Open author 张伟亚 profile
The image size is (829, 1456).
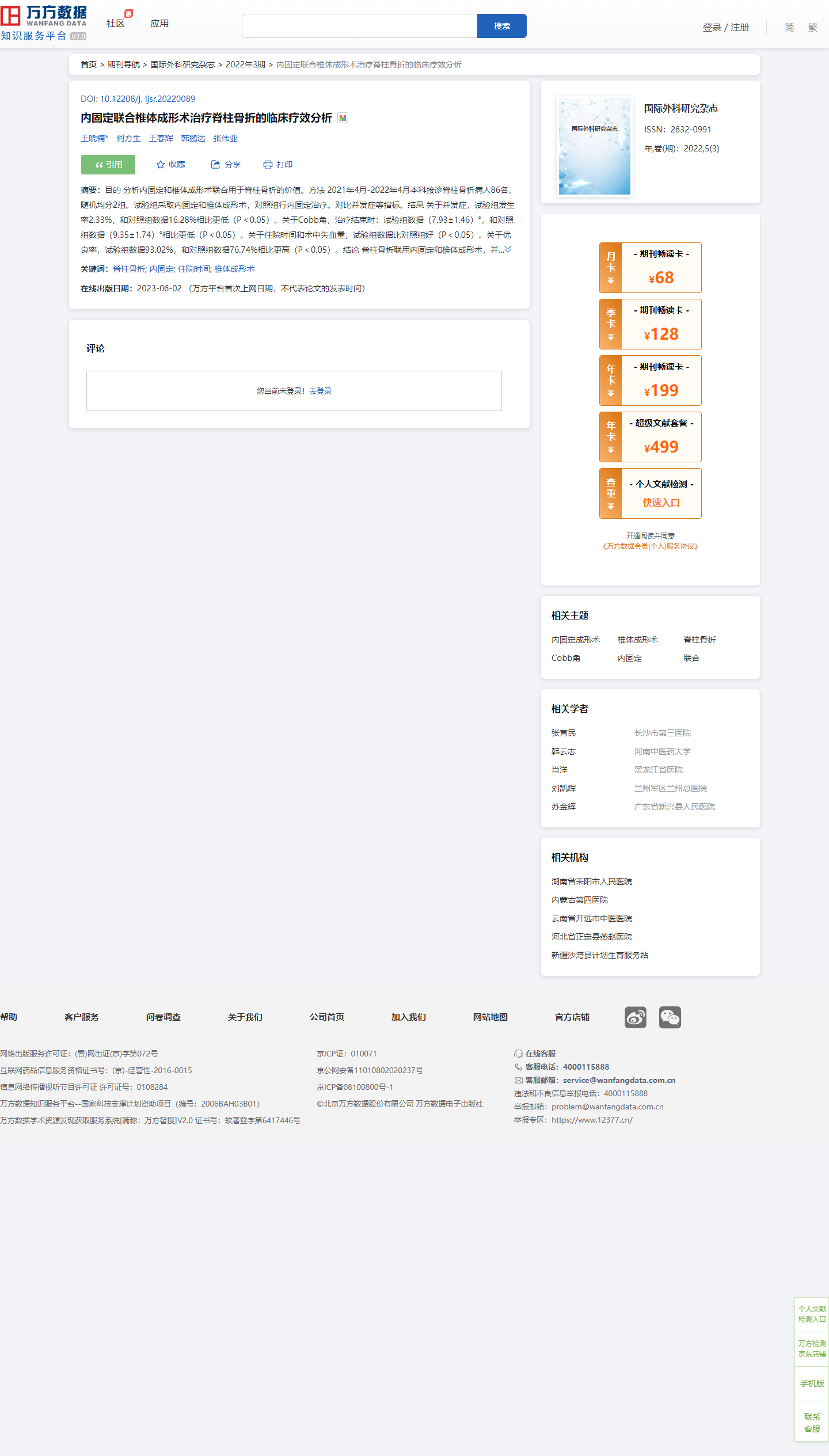pyautogui.click(x=225, y=138)
